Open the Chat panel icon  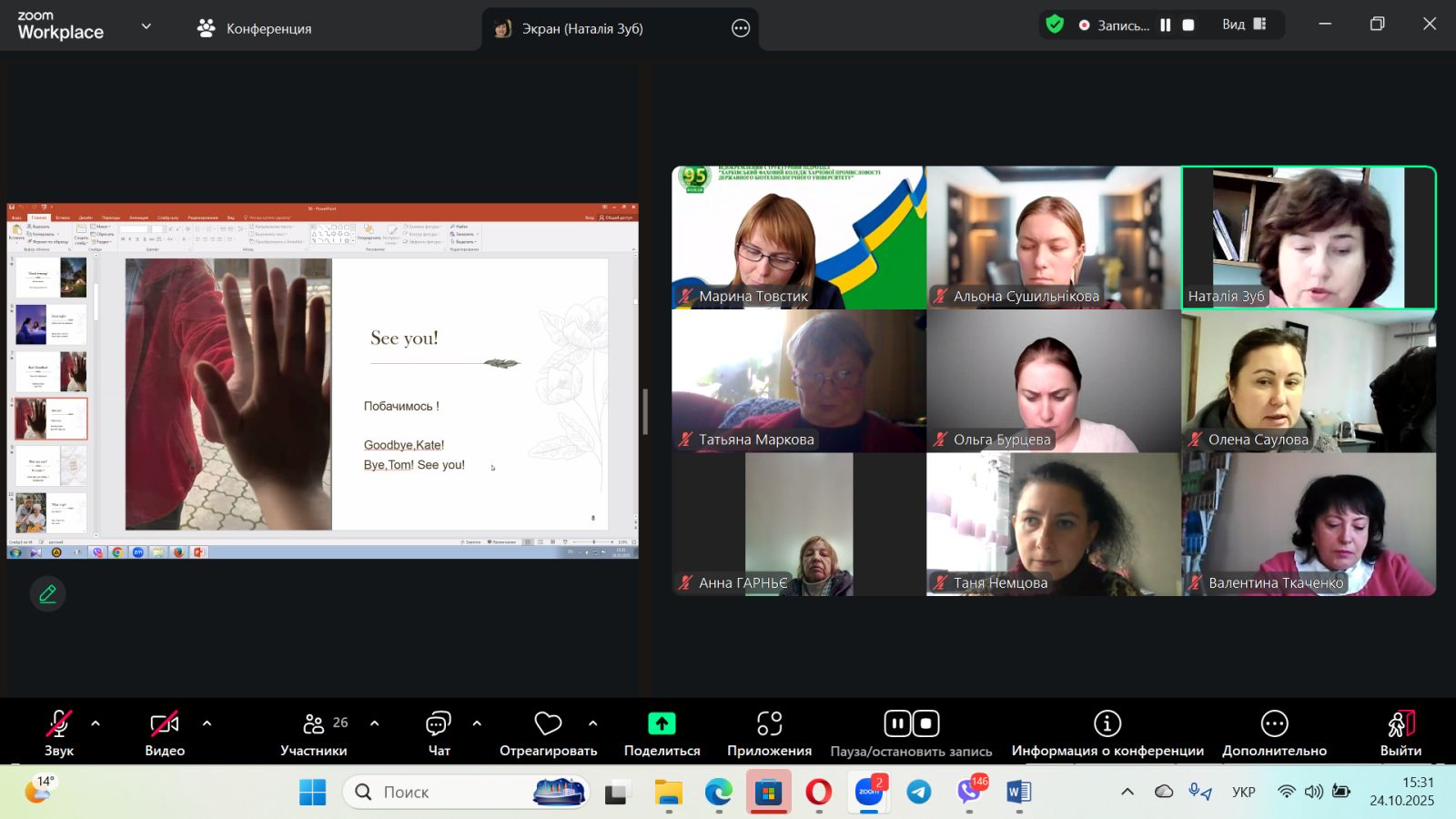pyautogui.click(x=439, y=724)
